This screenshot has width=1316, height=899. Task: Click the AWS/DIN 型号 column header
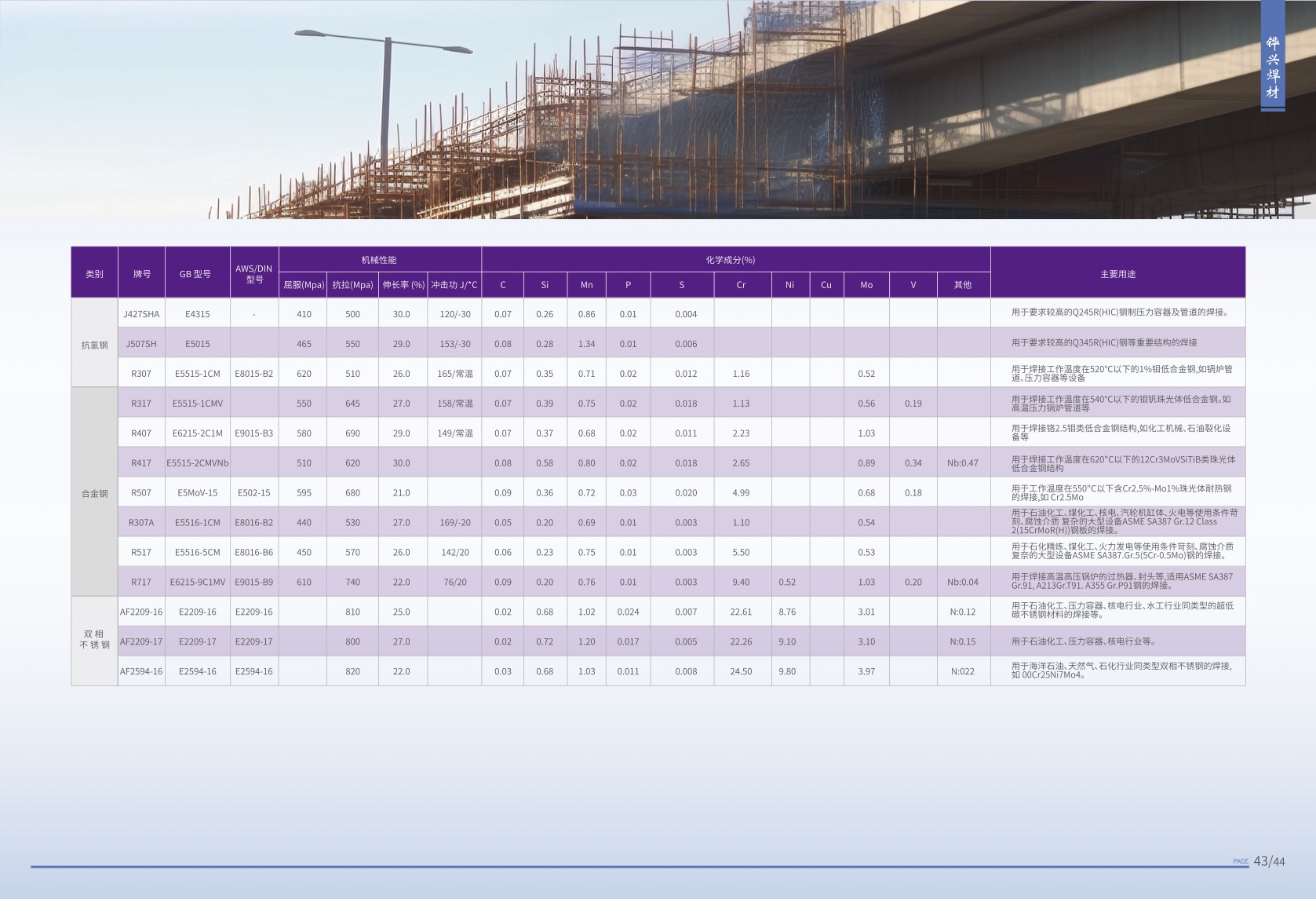point(254,273)
